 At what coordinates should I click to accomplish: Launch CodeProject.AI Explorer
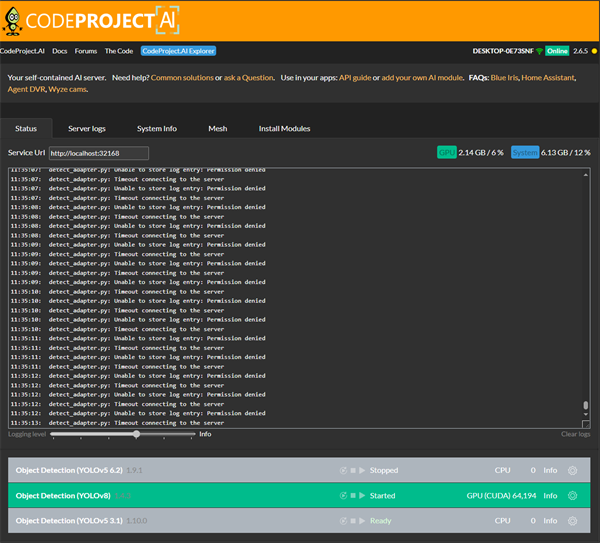coord(178,51)
